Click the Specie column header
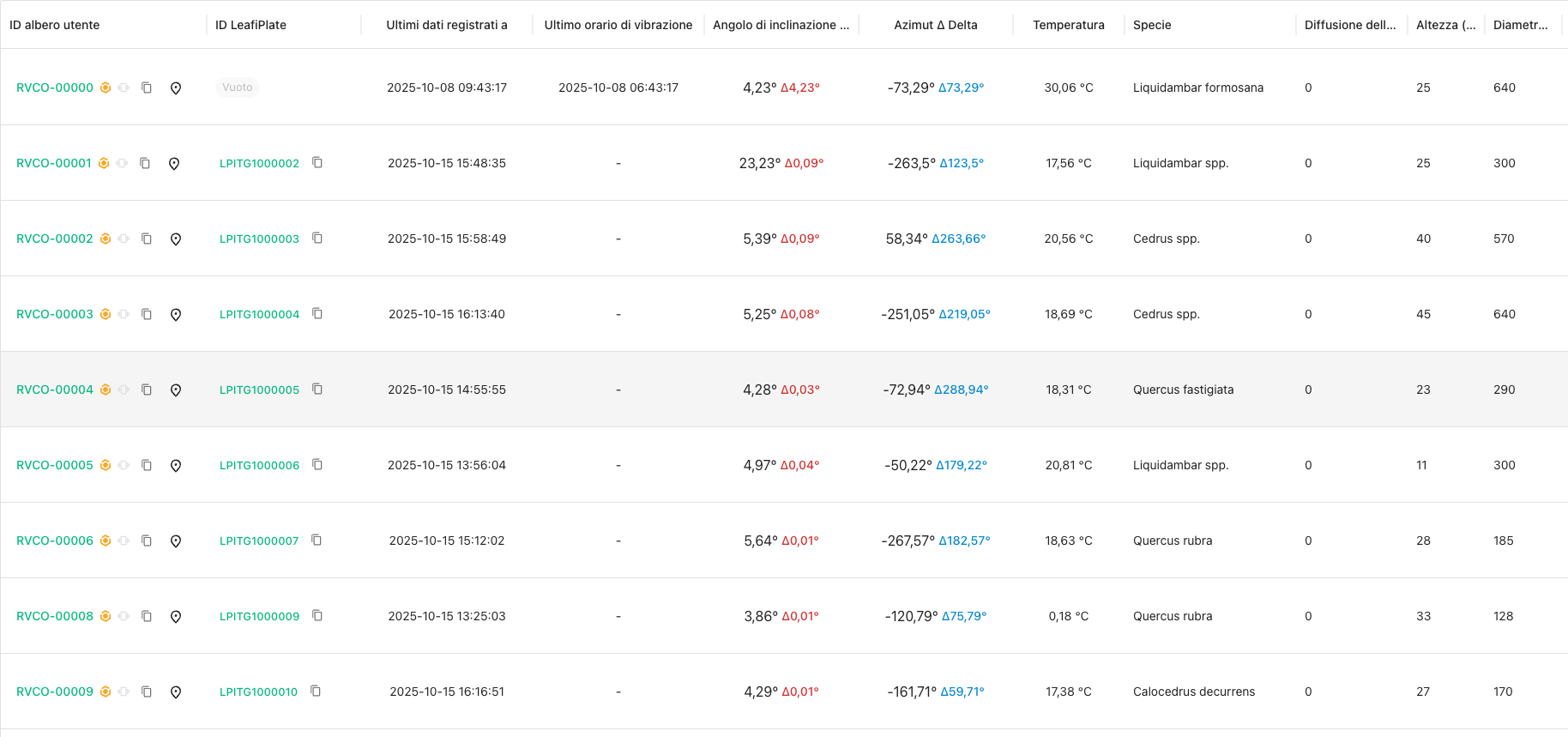Viewport: 1568px width, 737px height. point(1152,25)
